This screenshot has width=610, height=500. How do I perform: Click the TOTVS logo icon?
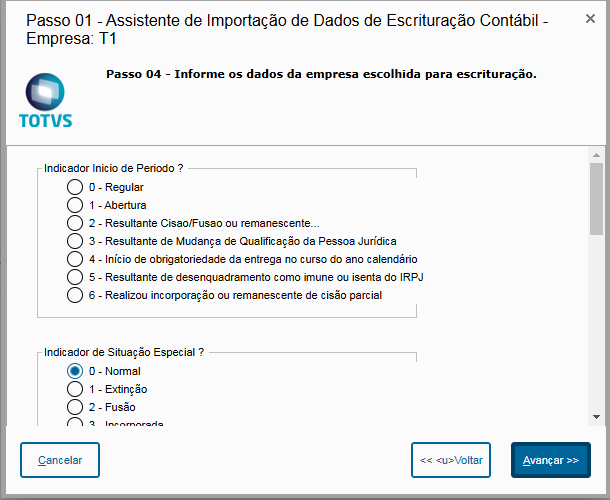tap(45, 100)
